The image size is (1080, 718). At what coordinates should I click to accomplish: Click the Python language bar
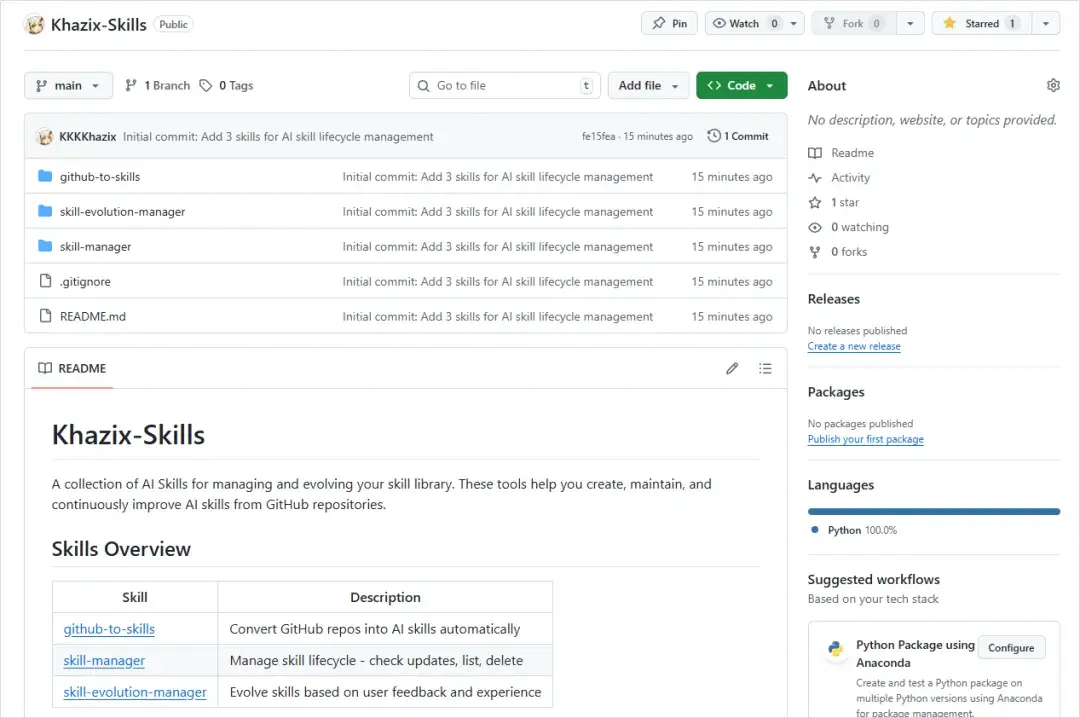click(x=933, y=511)
